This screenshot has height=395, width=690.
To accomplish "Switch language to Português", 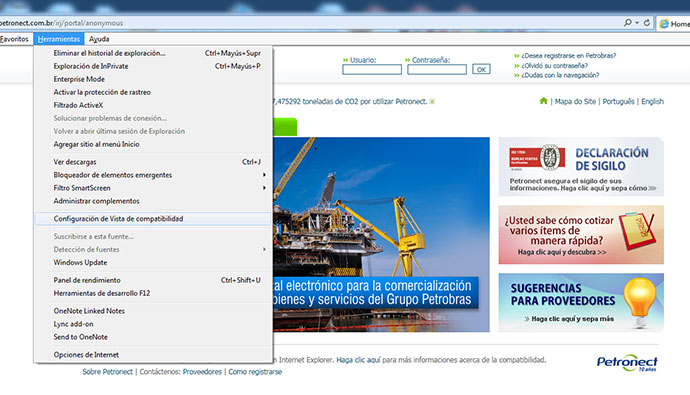I will pyautogui.click(x=618, y=102).
